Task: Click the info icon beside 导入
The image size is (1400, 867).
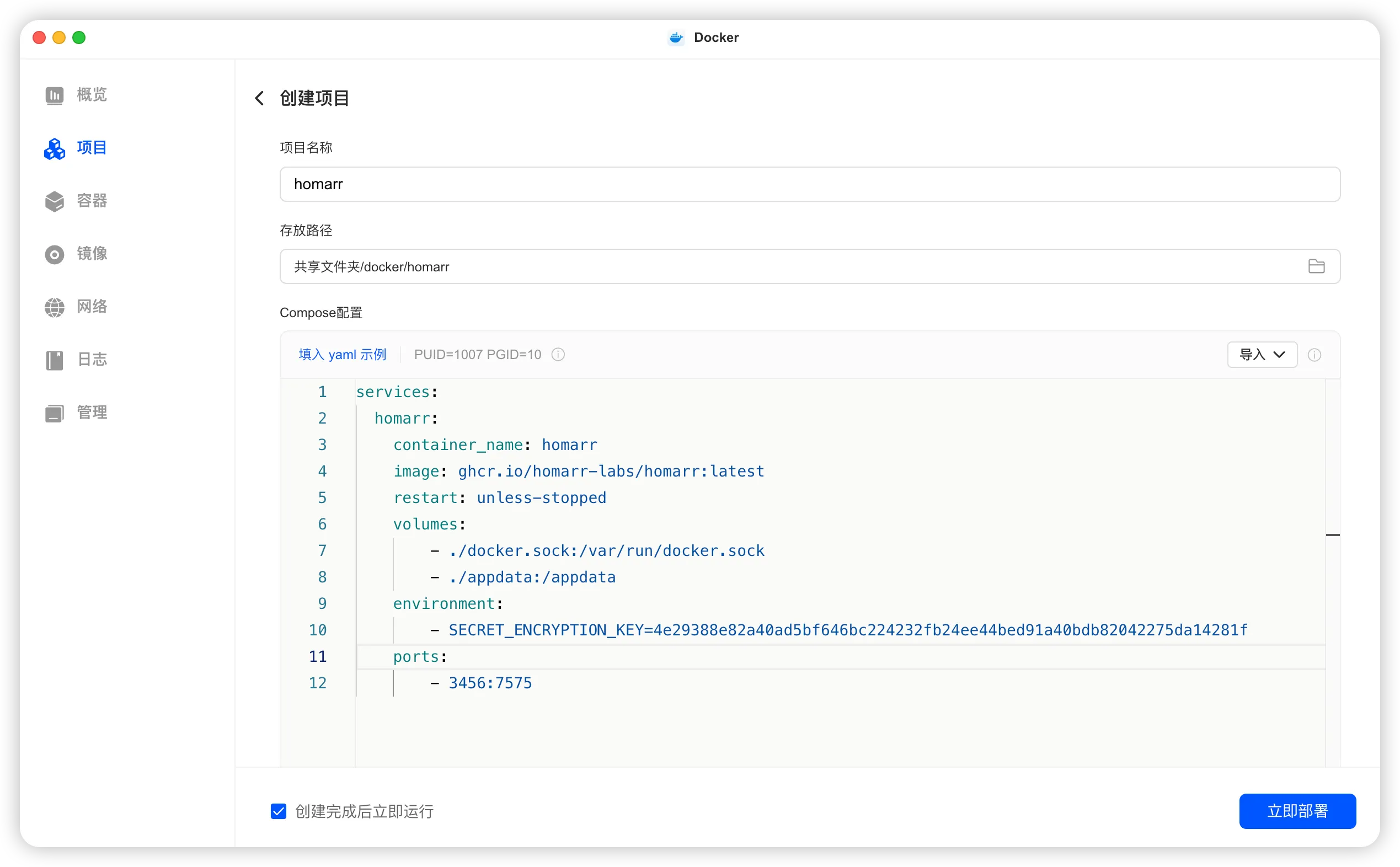Action: [1314, 355]
